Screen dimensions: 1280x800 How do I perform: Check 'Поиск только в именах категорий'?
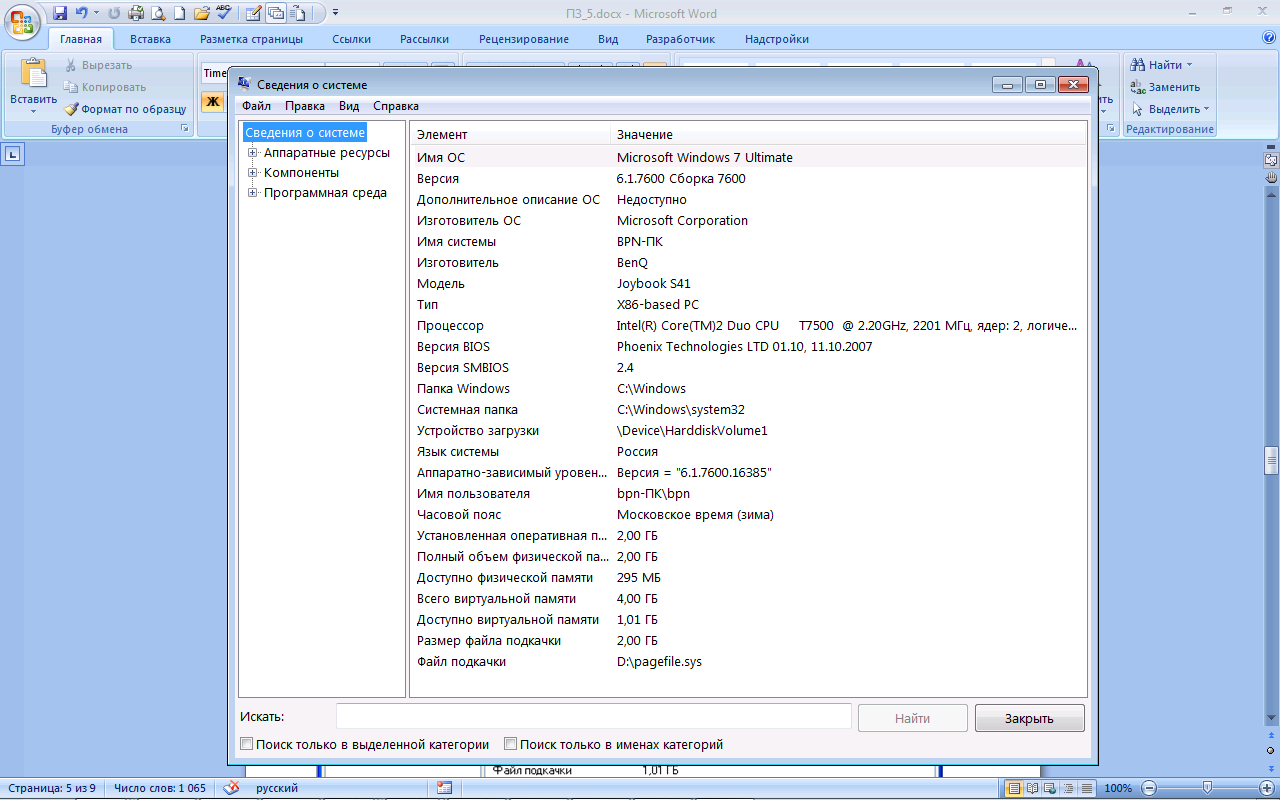(x=511, y=744)
